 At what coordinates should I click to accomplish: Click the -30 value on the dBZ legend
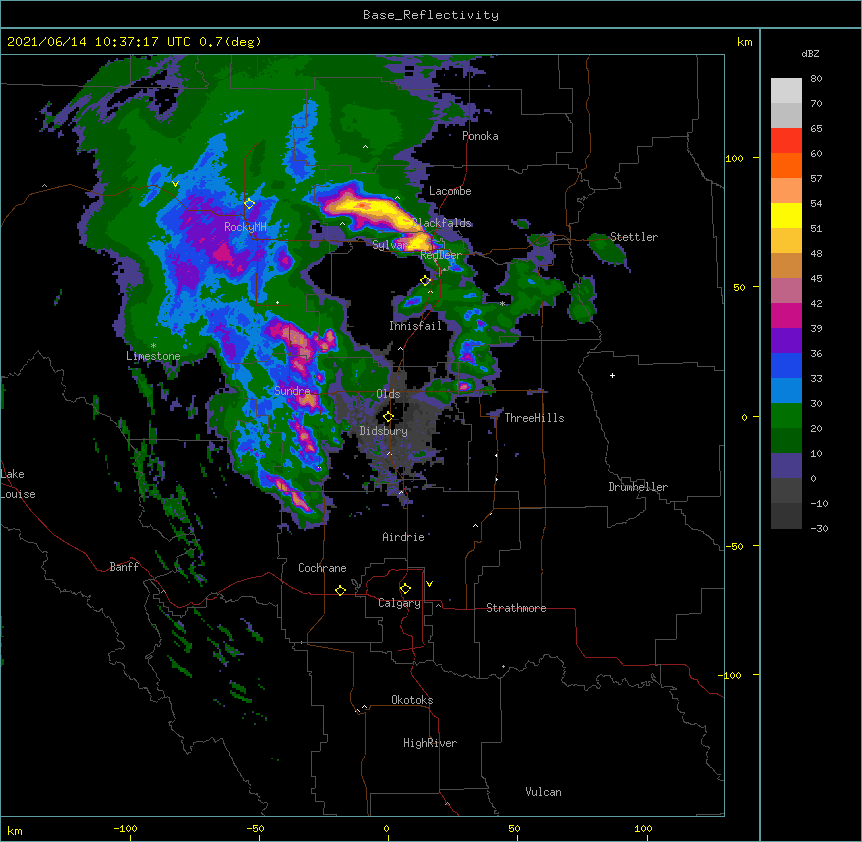tap(819, 528)
